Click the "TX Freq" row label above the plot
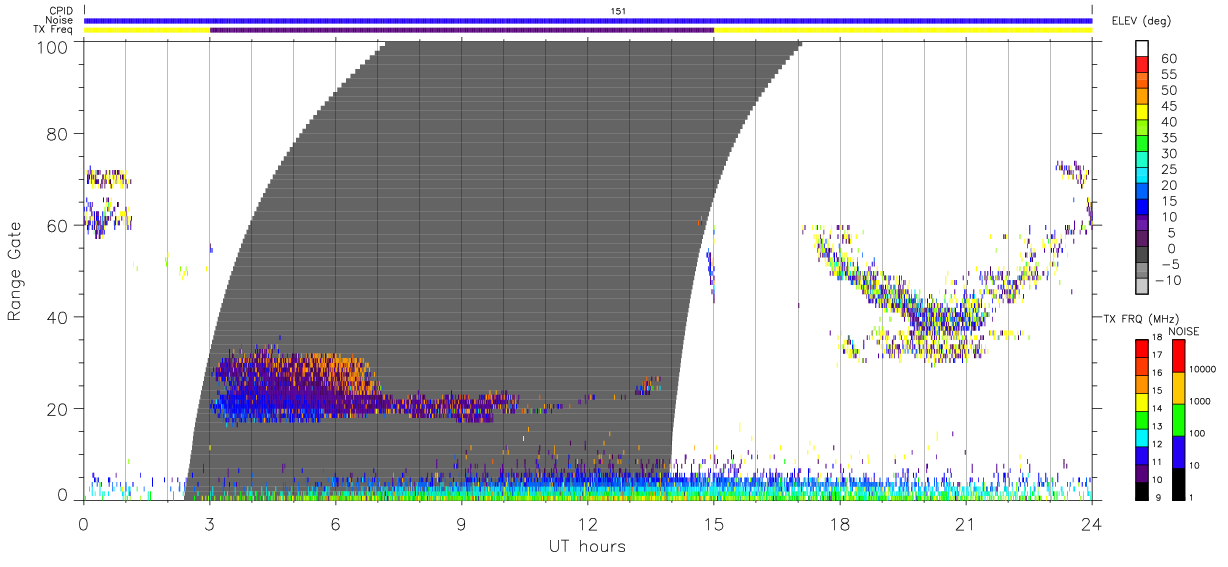The image size is (1228, 567). click(53, 30)
